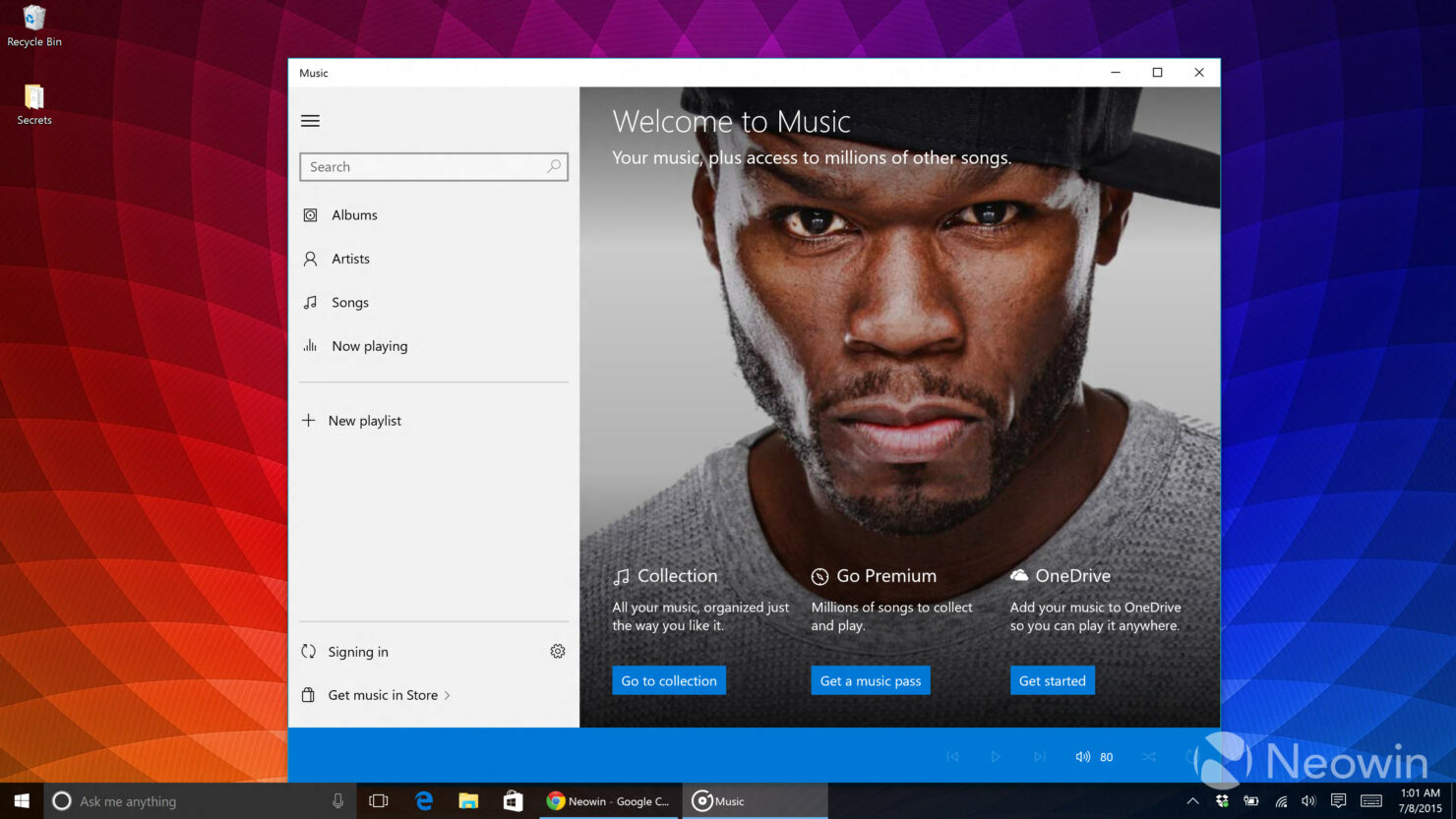The height and width of the screenshot is (819, 1456).
Task: Click the Songs note icon in sidebar
Action: click(310, 303)
